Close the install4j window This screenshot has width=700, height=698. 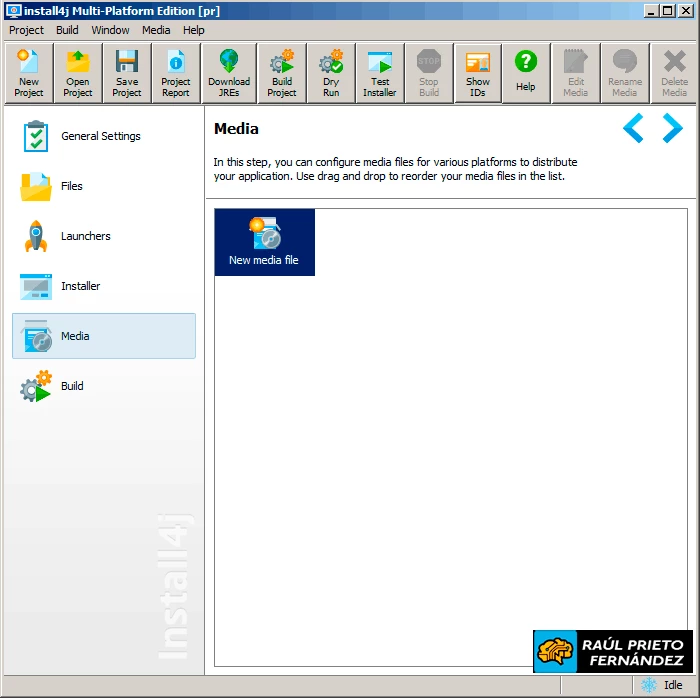click(685, 11)
